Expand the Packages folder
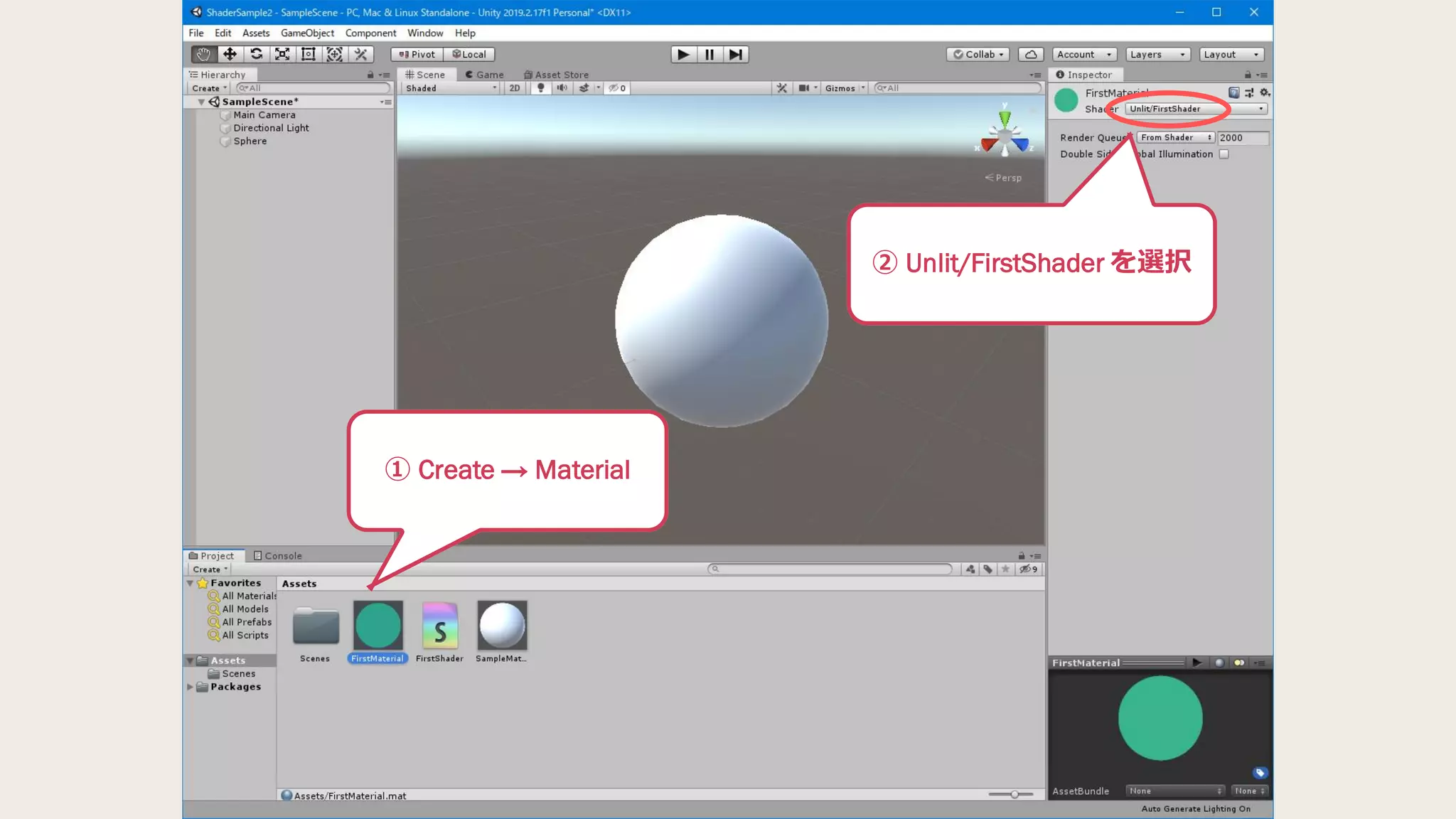This screenshot has height=819, width=1456. (190, 687)
